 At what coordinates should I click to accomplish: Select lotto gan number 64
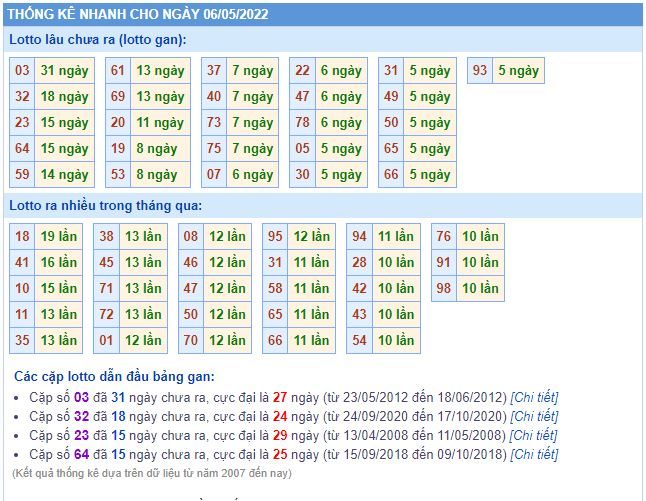coord(22,148)
